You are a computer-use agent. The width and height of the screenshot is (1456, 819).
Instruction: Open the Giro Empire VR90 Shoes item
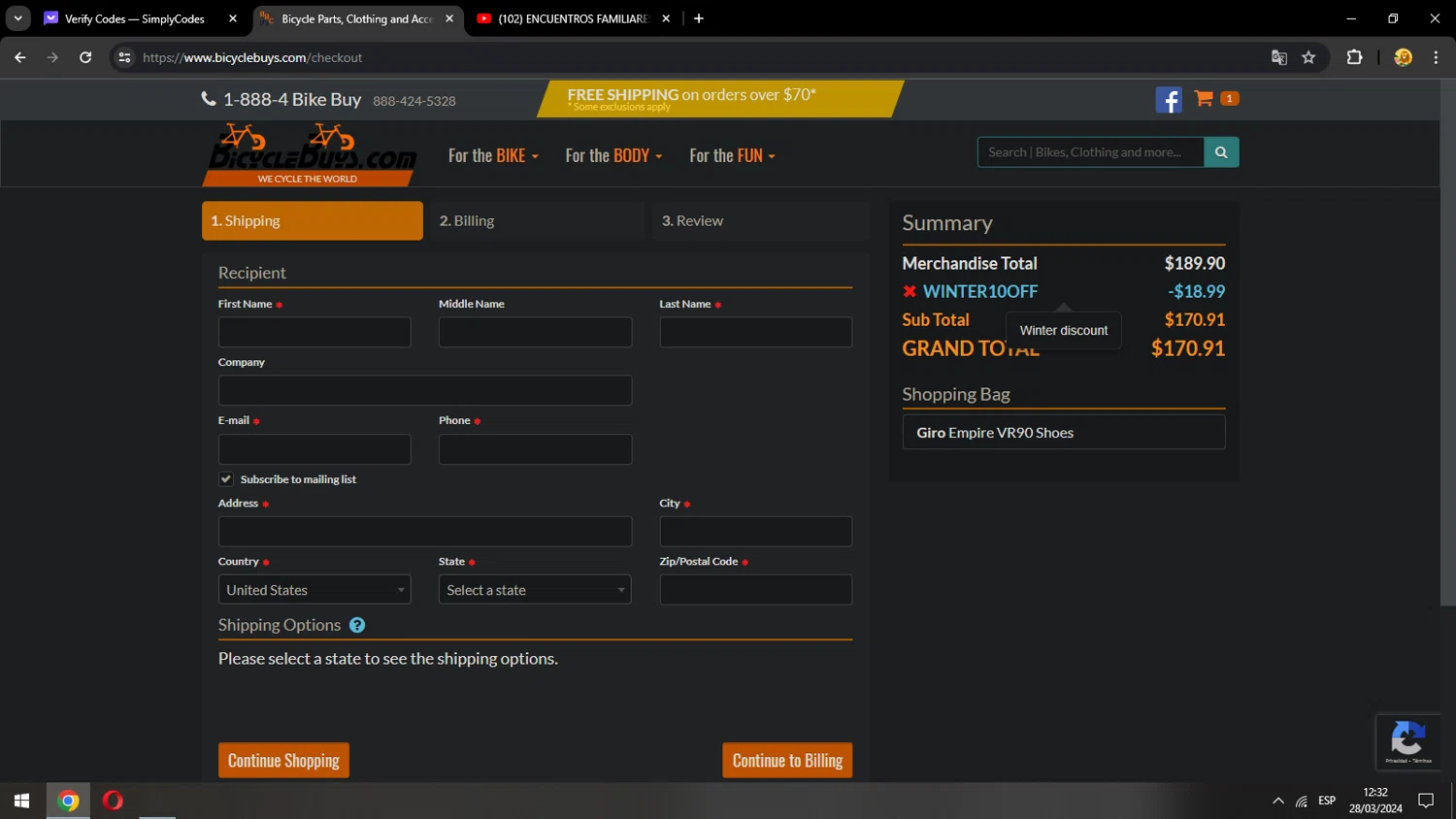click(1064, 433)
